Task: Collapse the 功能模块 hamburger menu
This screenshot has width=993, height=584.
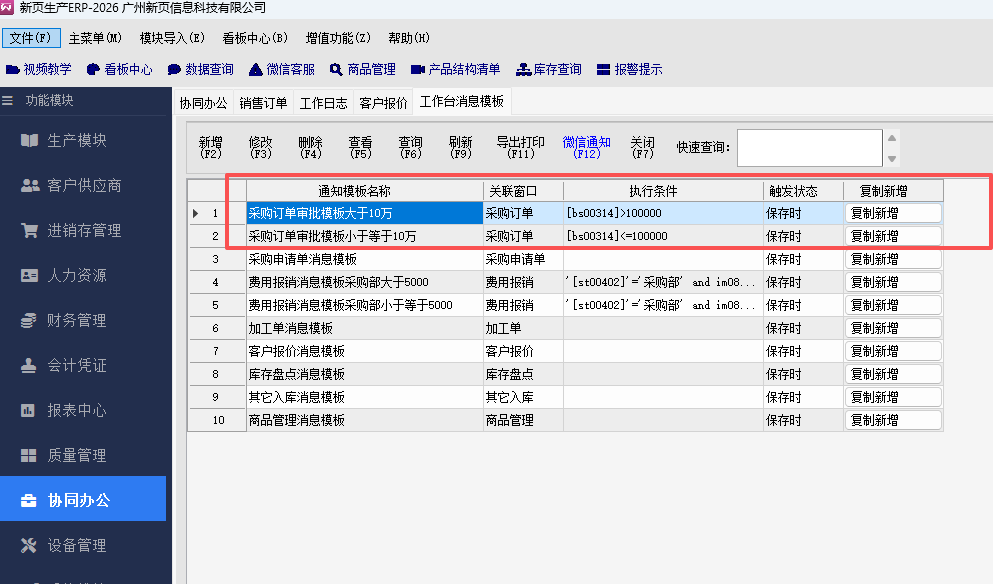Action: click(x=8, y=100)
